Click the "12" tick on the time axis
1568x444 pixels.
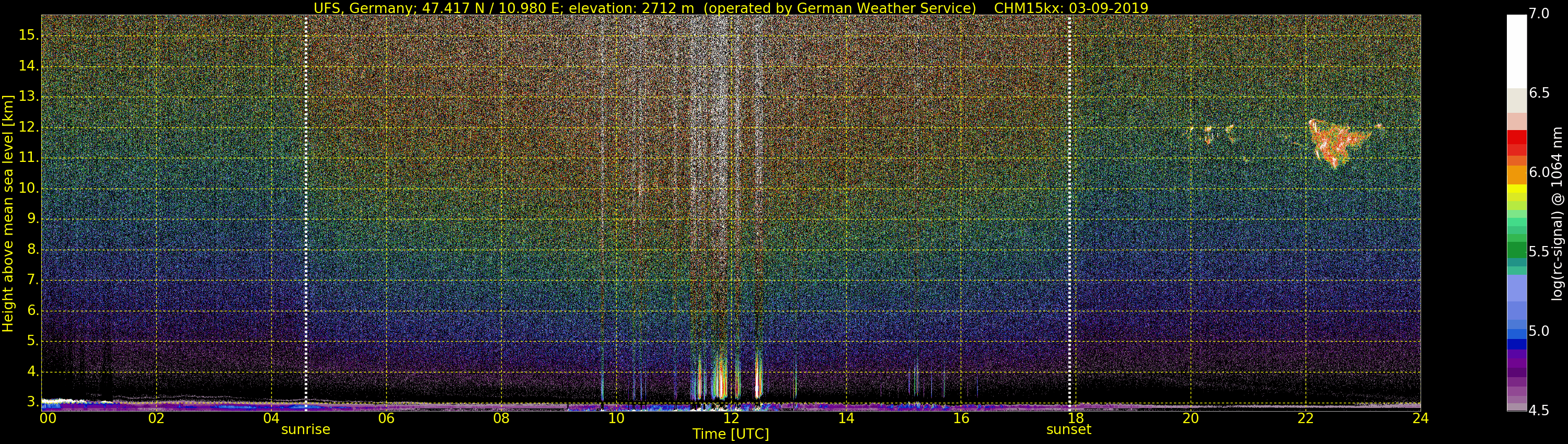coord(731,418)
